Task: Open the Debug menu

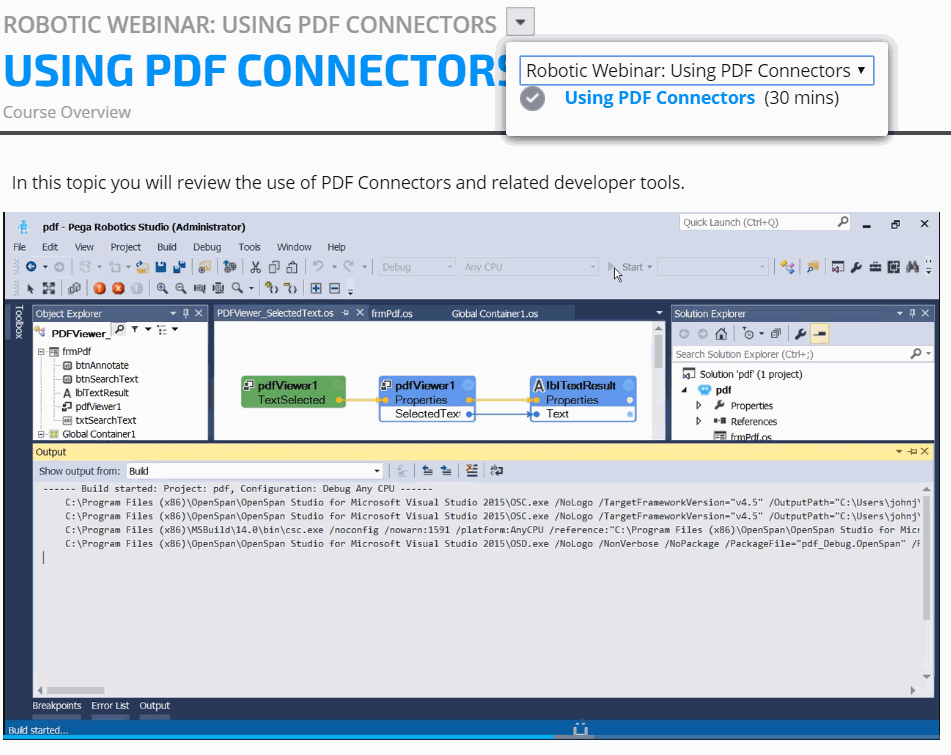Action: [x=207, y=247]
